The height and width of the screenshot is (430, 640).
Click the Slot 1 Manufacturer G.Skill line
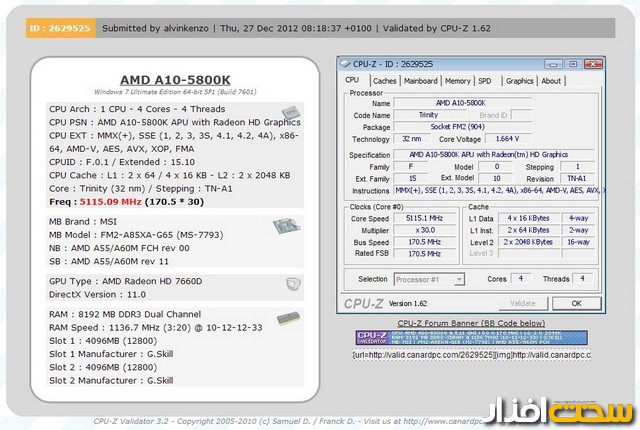(x=111, y=354)
